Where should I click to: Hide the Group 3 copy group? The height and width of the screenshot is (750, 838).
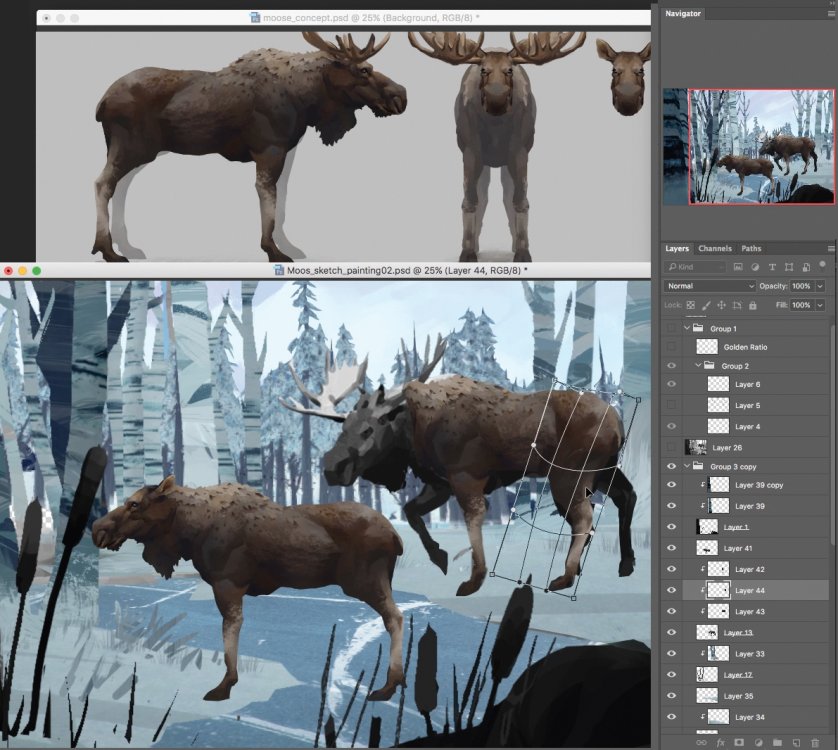pos(672,466)
